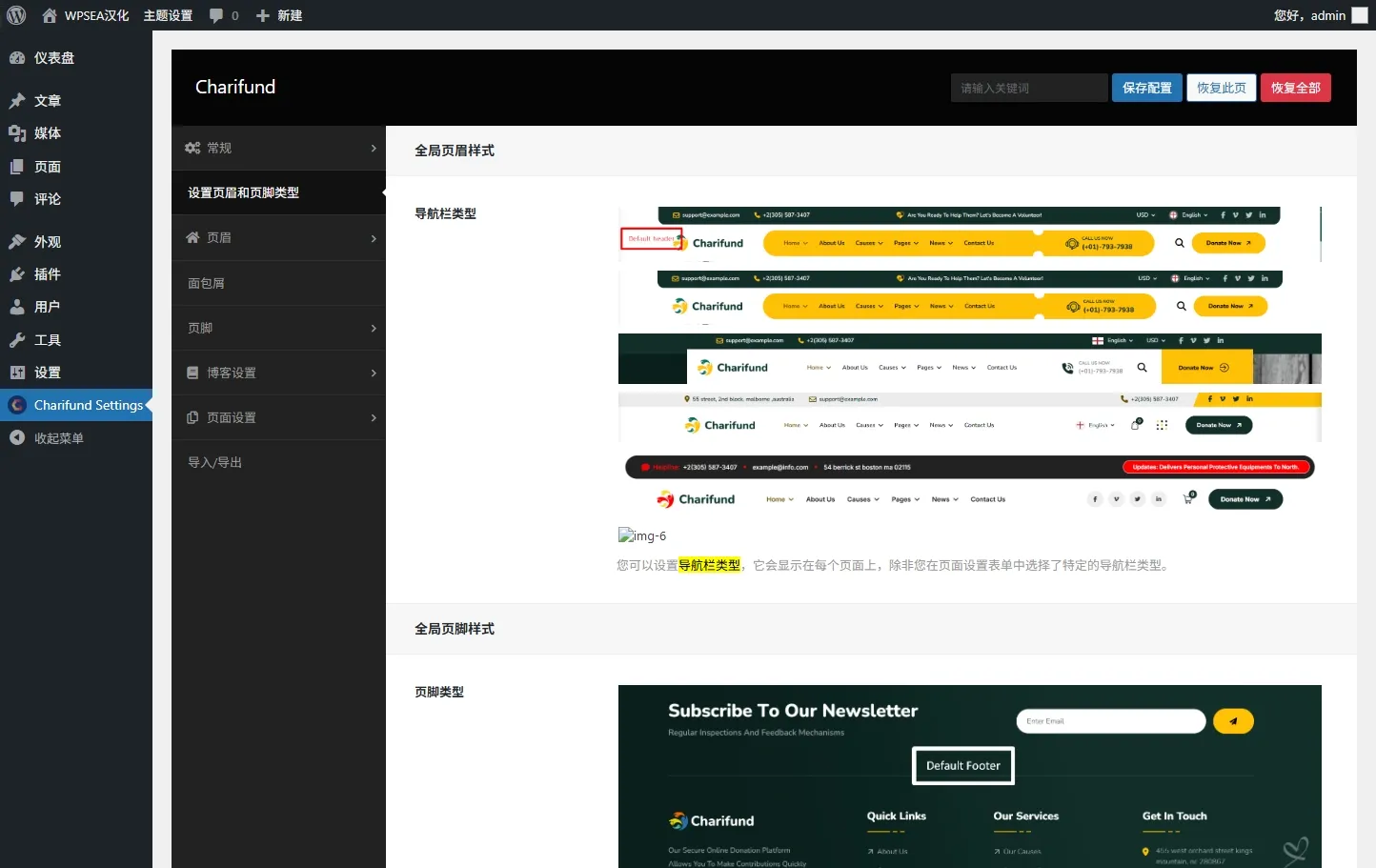
Task: Select the Default Footer preview thumbnail
Action: pyautogui.click(x=969, y=776)
